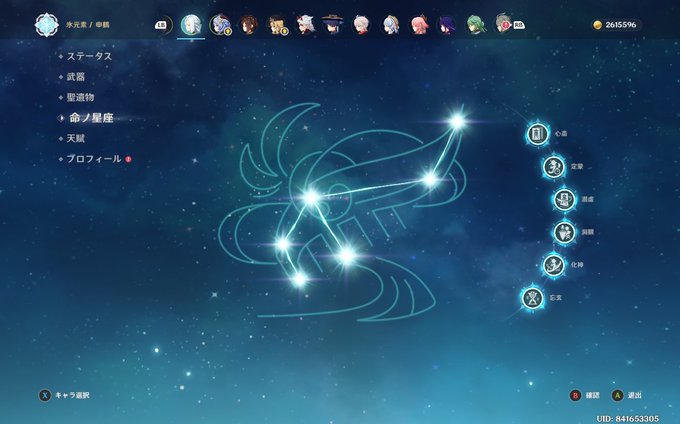
Task: Click the キャラ選択 button label
Action: point(72,395)
